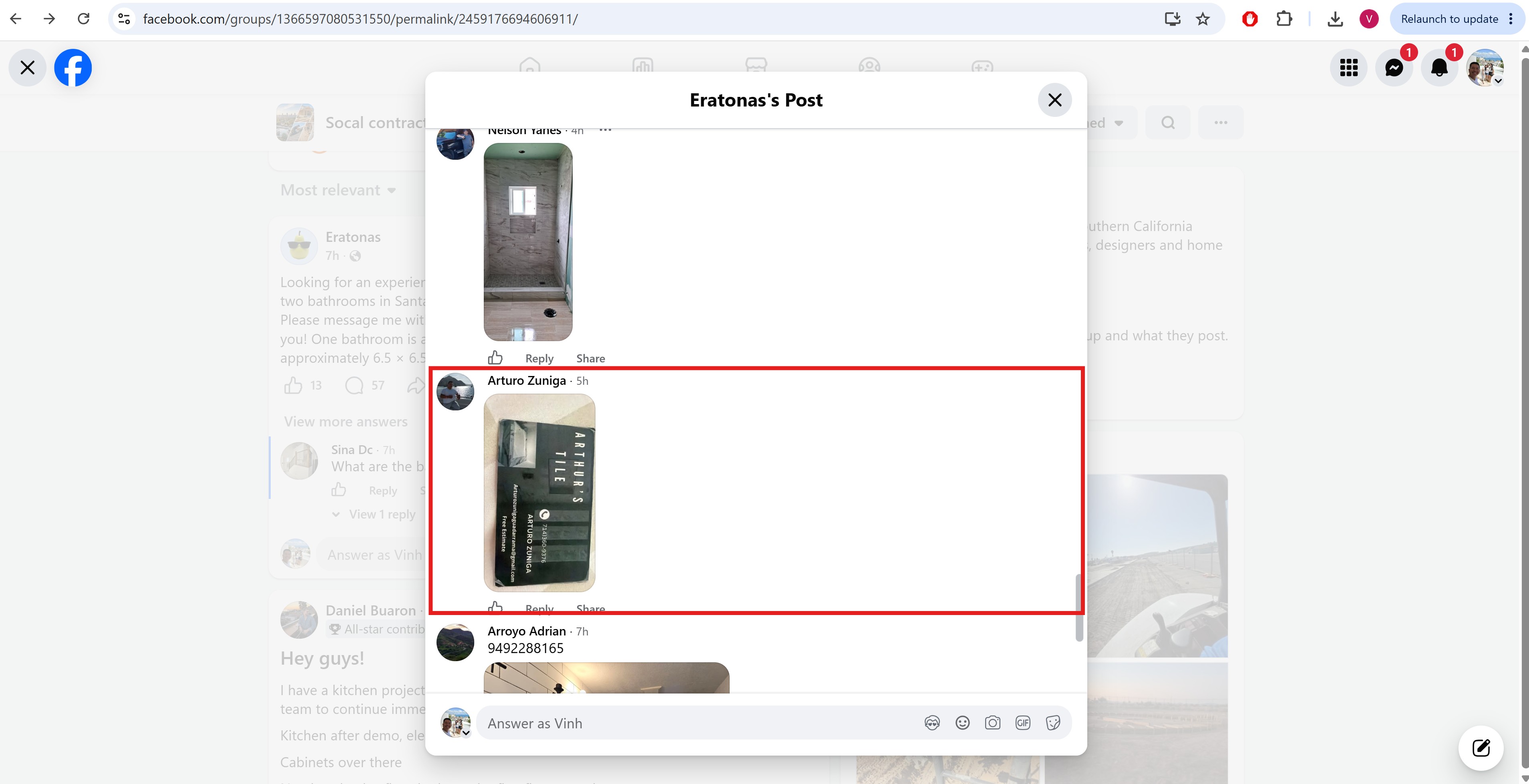Click Relaunch to update
The height and width of the screenshot is (784, 1529).
1449,19
